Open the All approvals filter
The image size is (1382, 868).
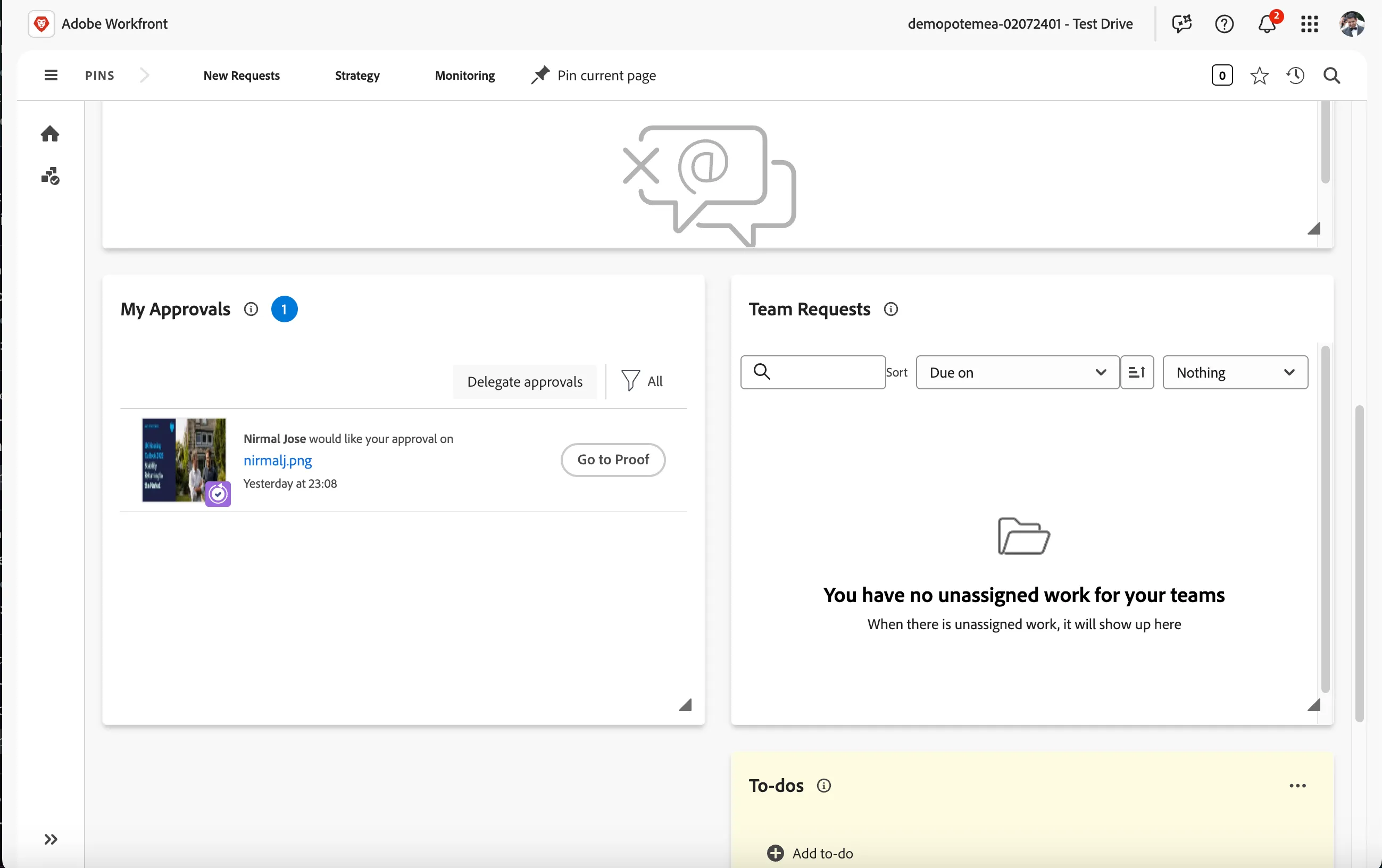point(642,381)
